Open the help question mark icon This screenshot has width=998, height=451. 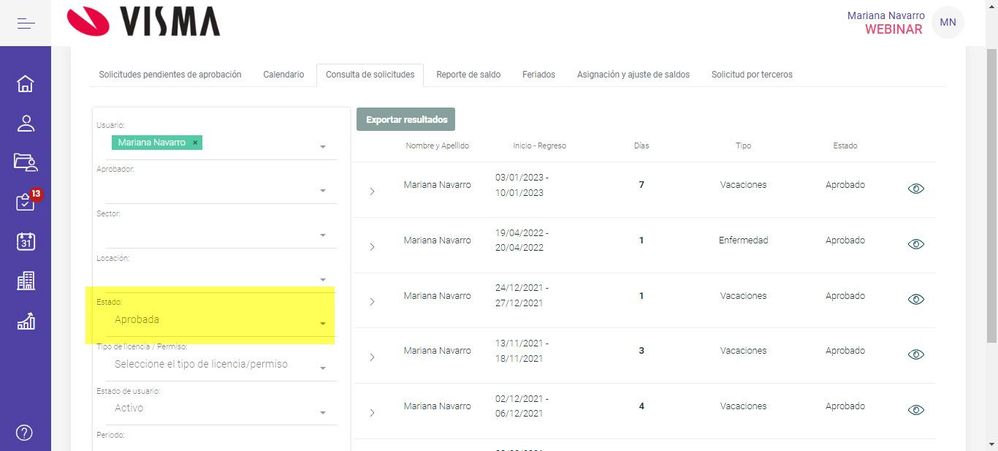click(x=24, y=433)
